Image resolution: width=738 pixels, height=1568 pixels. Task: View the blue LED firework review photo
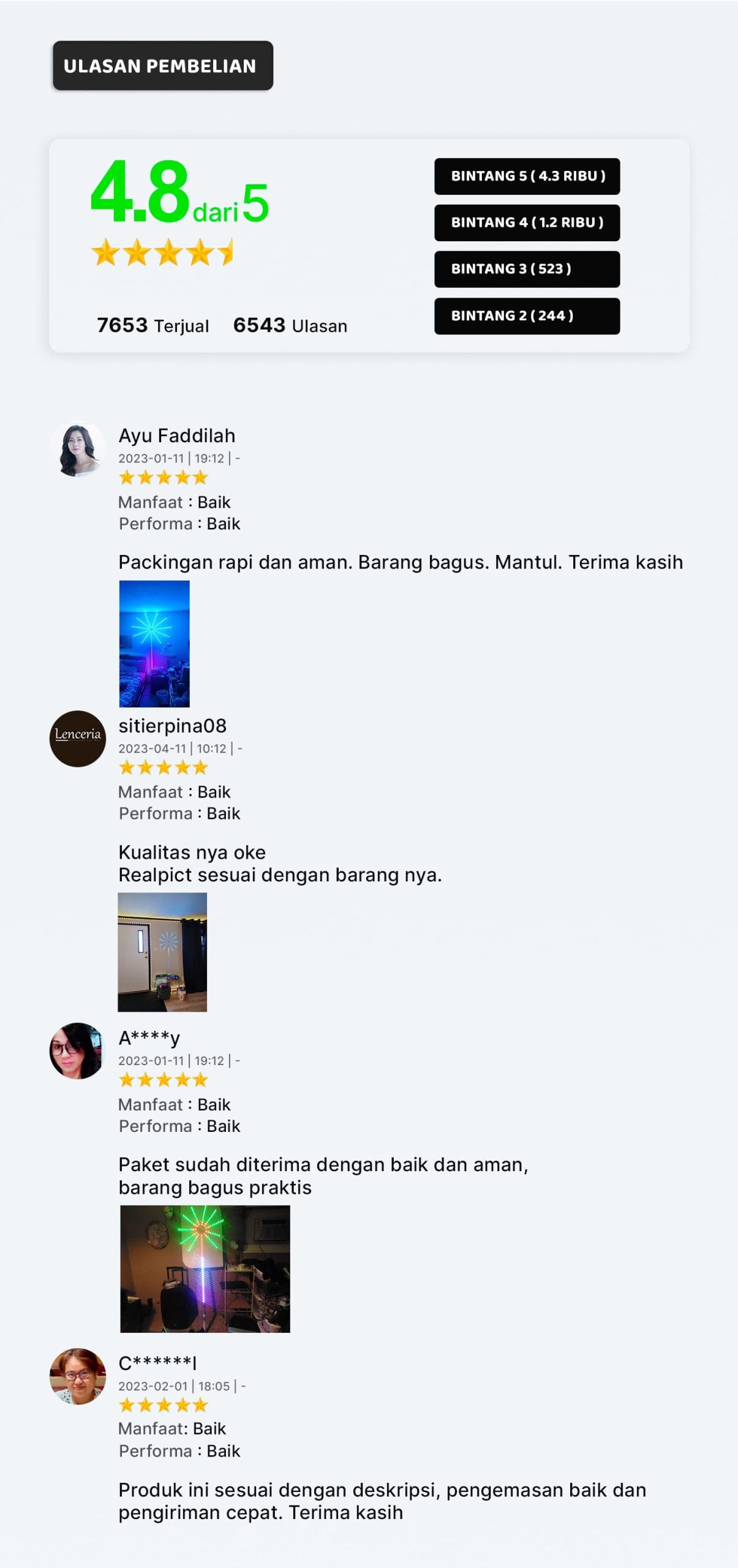154,644
